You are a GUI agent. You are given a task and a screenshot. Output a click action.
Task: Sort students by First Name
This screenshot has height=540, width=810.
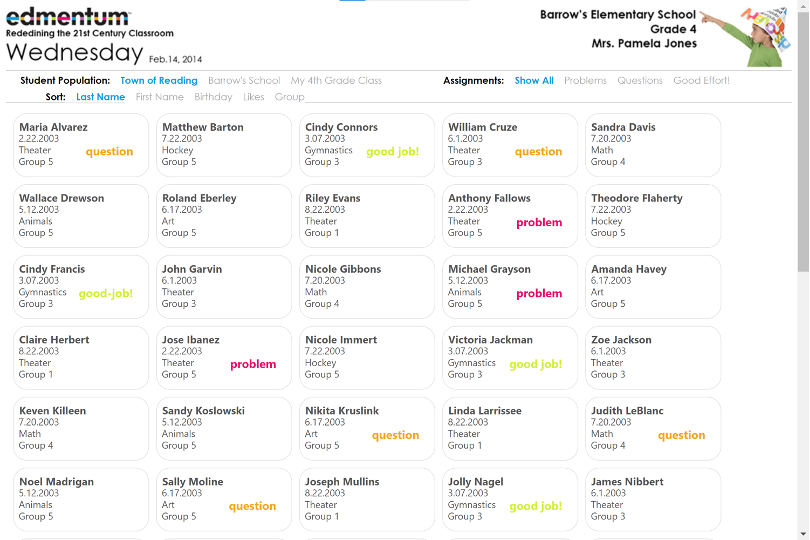click(160, 97)
